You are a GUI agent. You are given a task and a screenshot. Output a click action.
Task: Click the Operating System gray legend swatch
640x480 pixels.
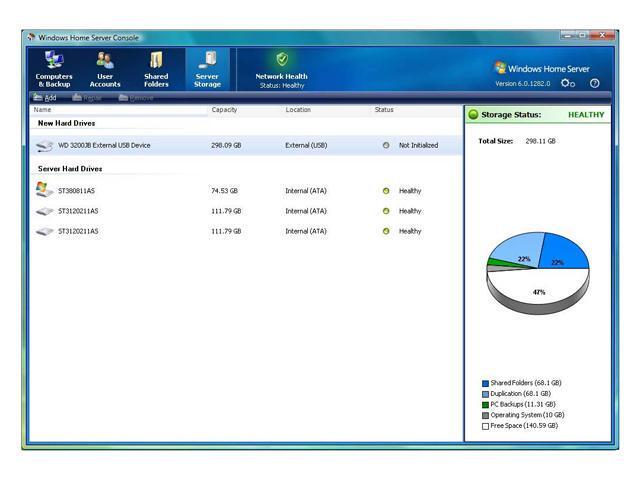click(485, 415)
